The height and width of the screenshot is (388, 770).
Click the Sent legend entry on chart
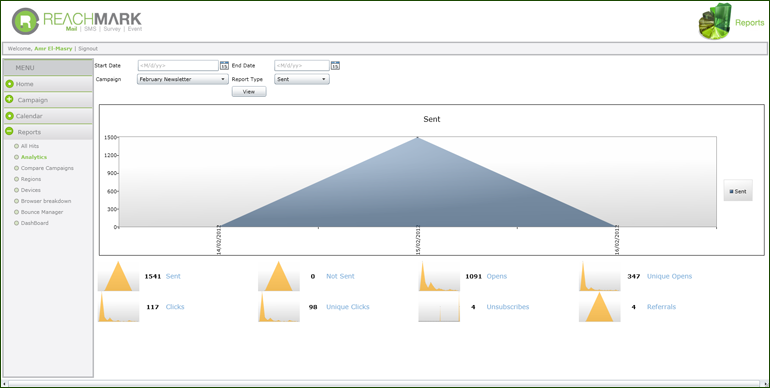point(738,192)
